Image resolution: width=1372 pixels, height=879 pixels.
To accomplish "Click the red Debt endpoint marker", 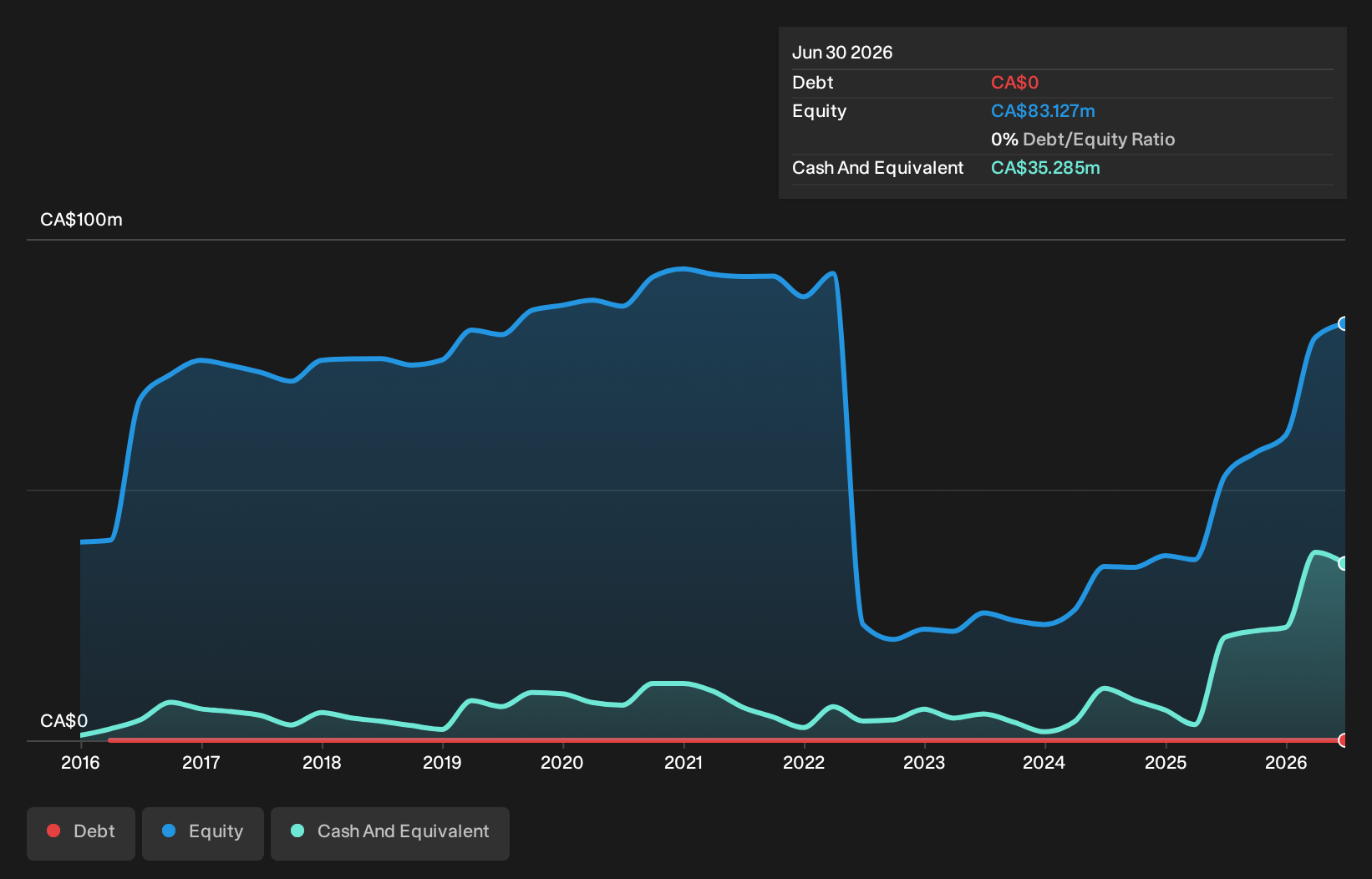I will 1344,740.
